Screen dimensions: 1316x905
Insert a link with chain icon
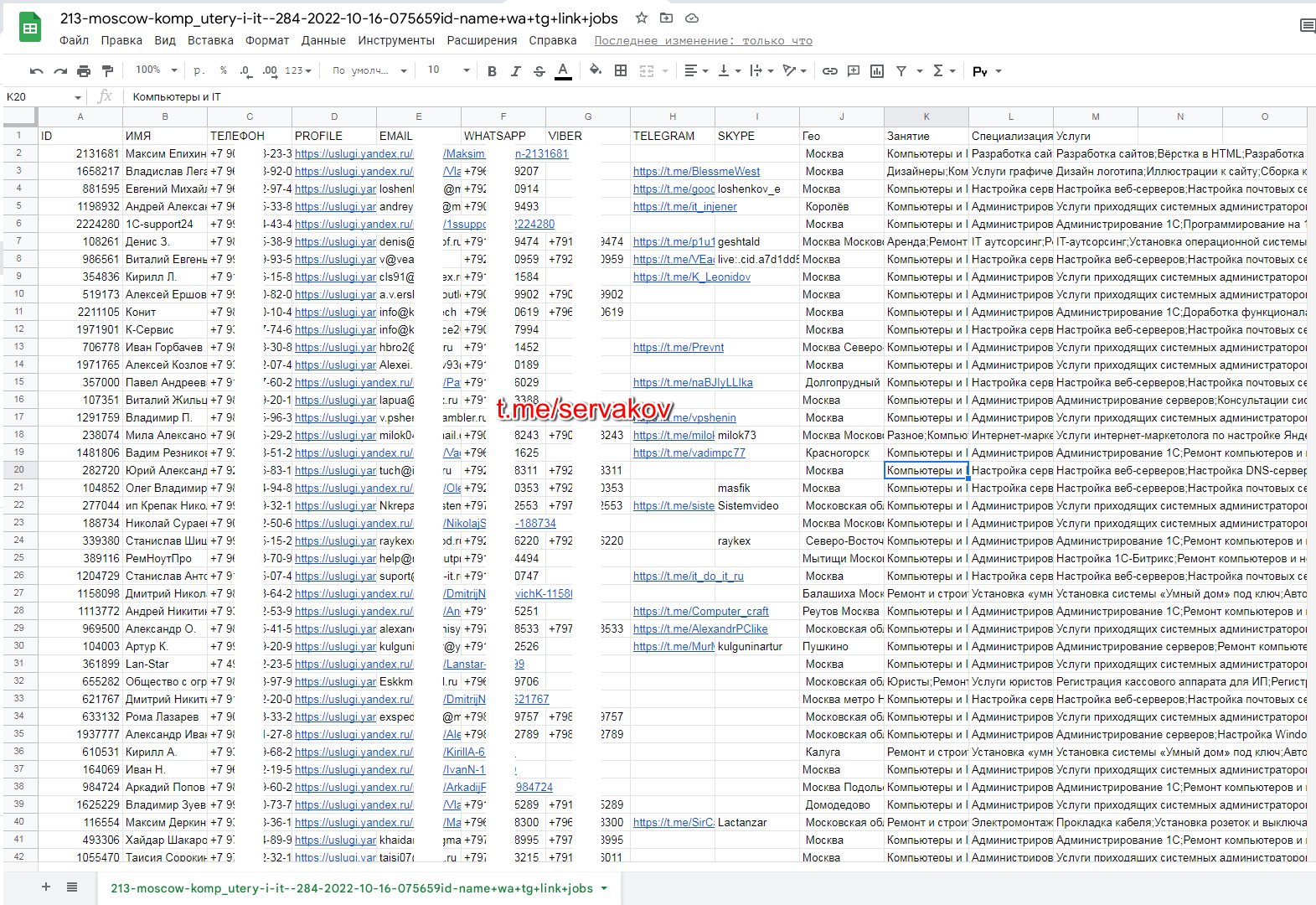pos(829,71)
